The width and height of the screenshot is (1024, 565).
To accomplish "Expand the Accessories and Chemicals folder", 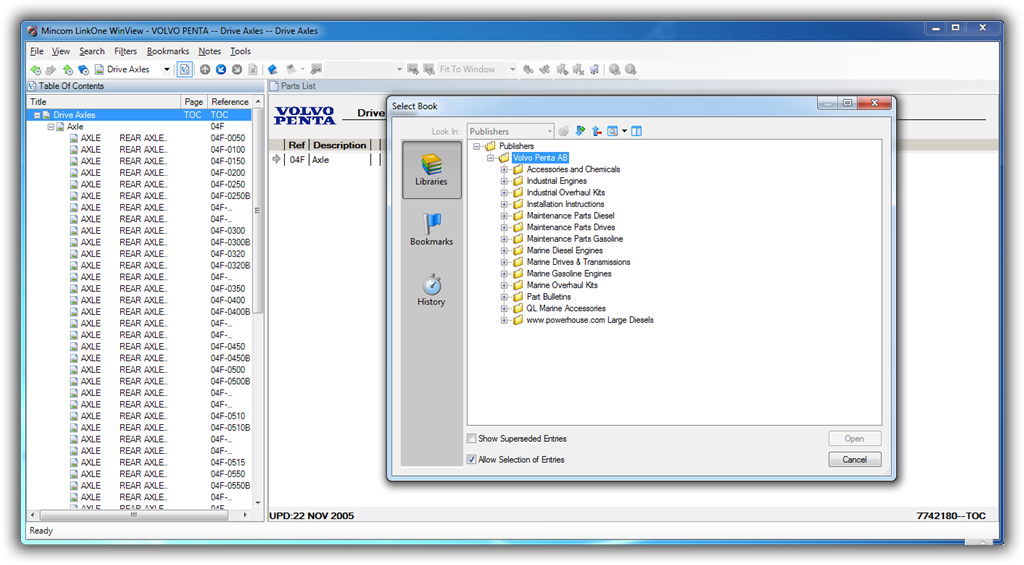I will [x=504, y=169].
